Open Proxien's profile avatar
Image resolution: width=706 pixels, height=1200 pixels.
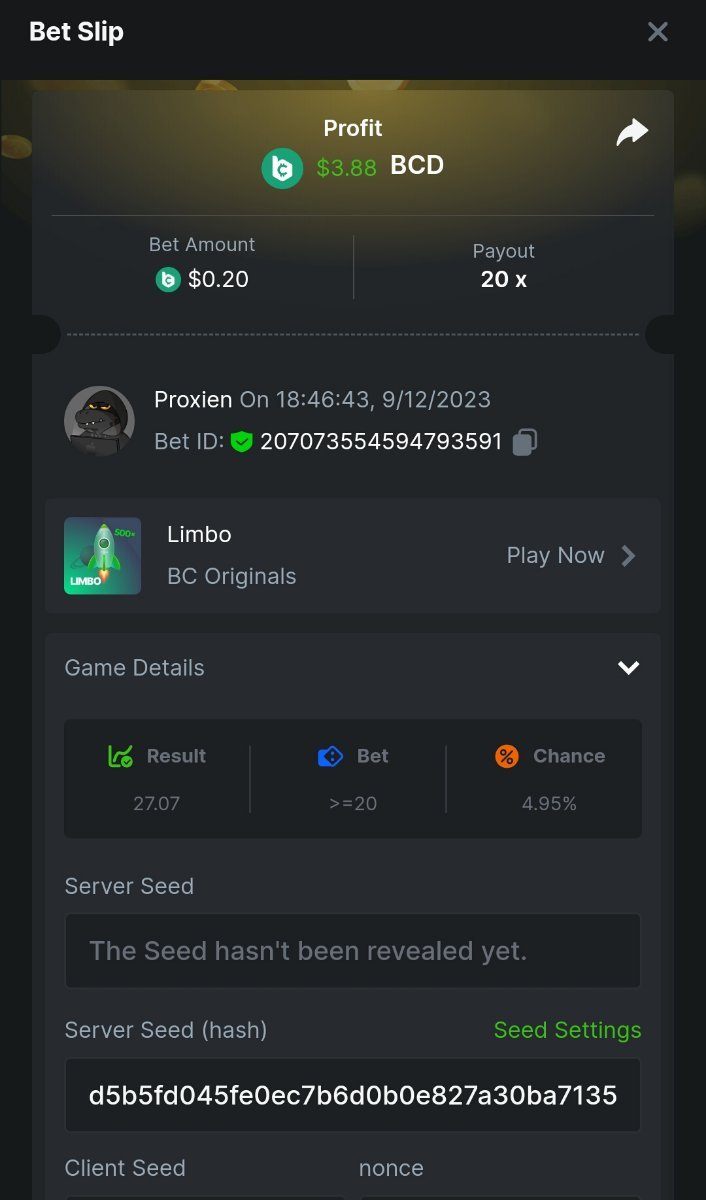tap(99, 421)
